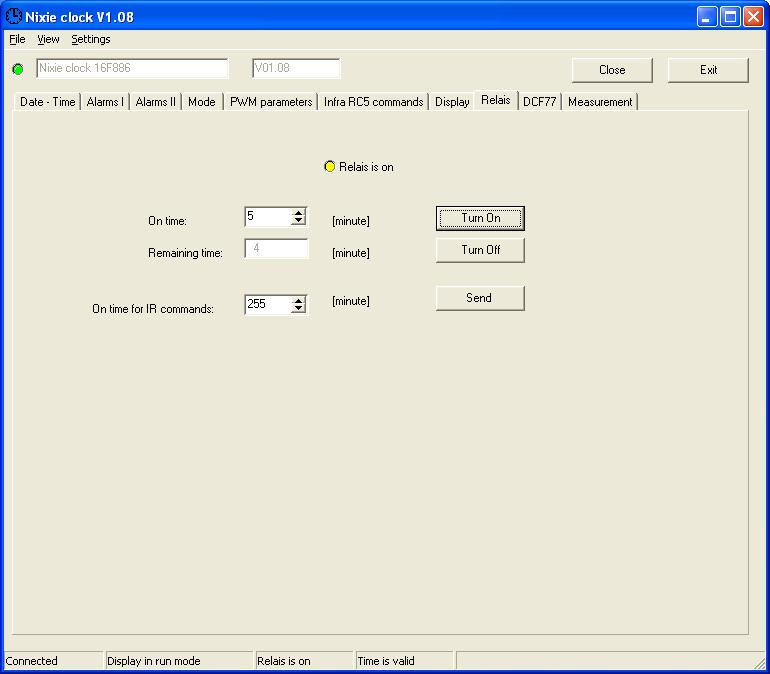Minimize the Nixie clock window
This screenshot has height=674, width=770.
coord(707,17)
